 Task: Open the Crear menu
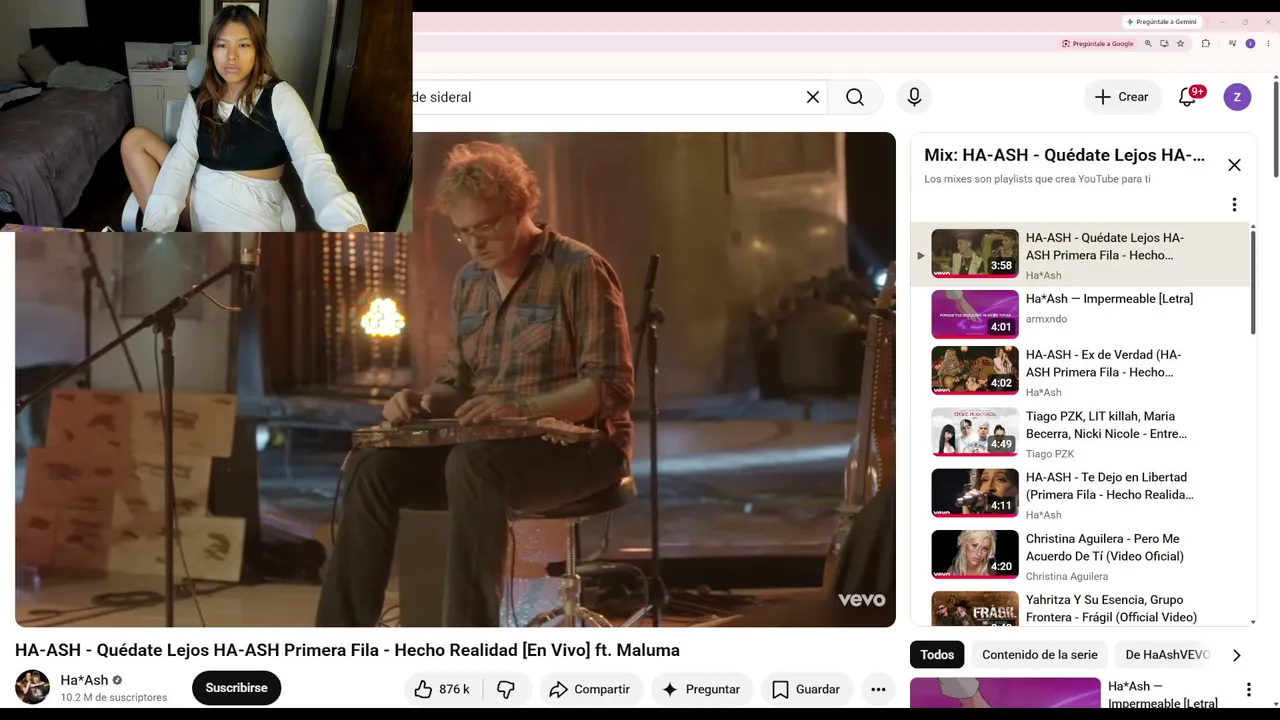1122,97
